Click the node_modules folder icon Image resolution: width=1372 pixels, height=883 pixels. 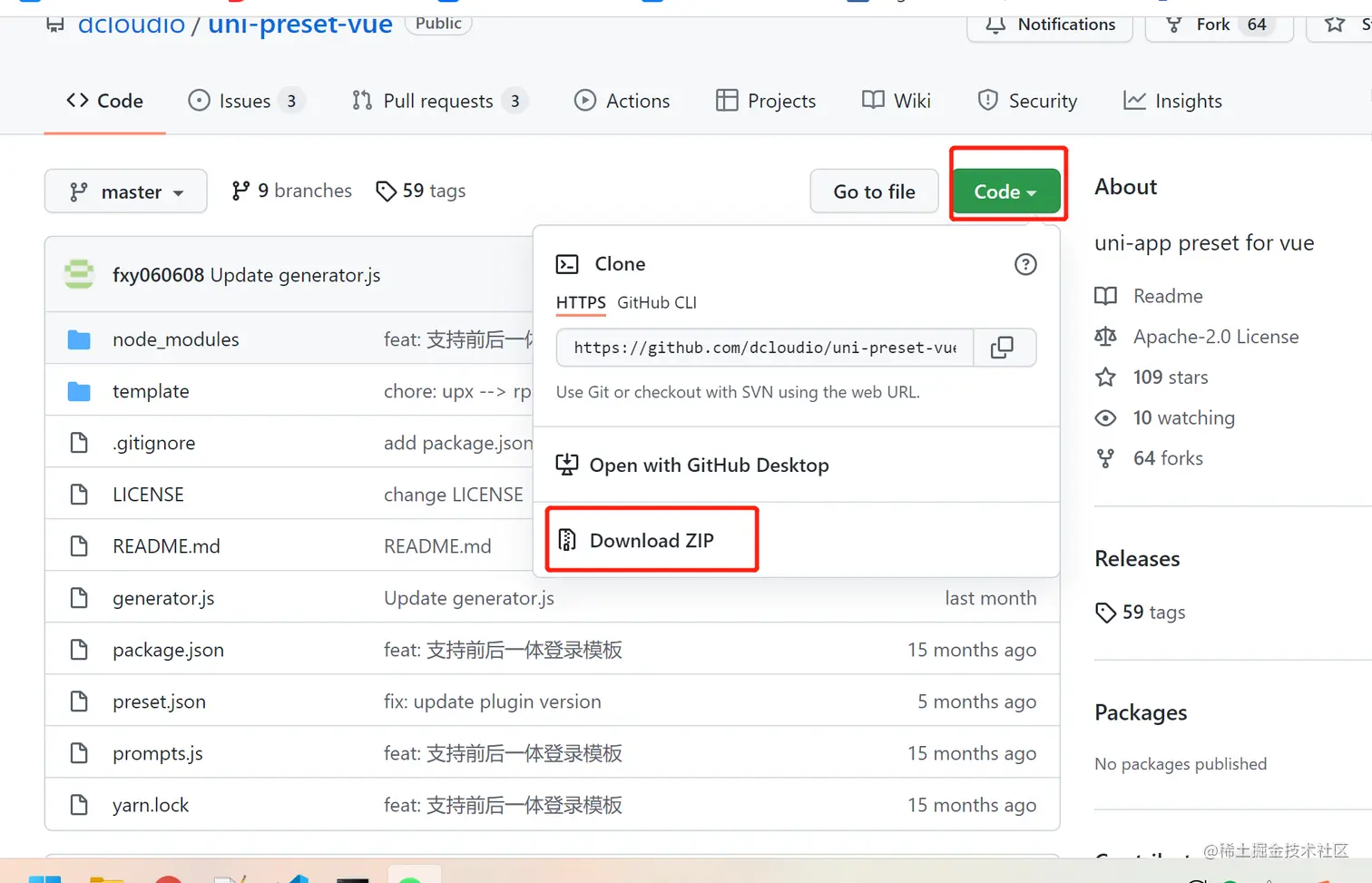79,339
